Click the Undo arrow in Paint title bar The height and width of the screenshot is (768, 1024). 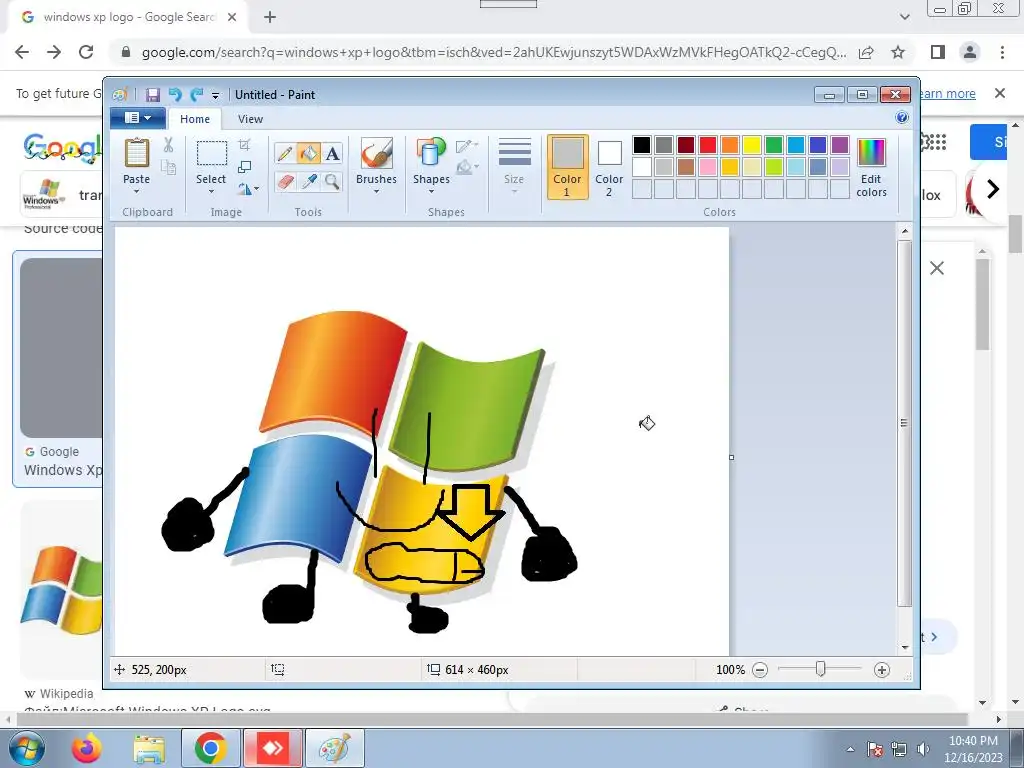tap(175, 95)
